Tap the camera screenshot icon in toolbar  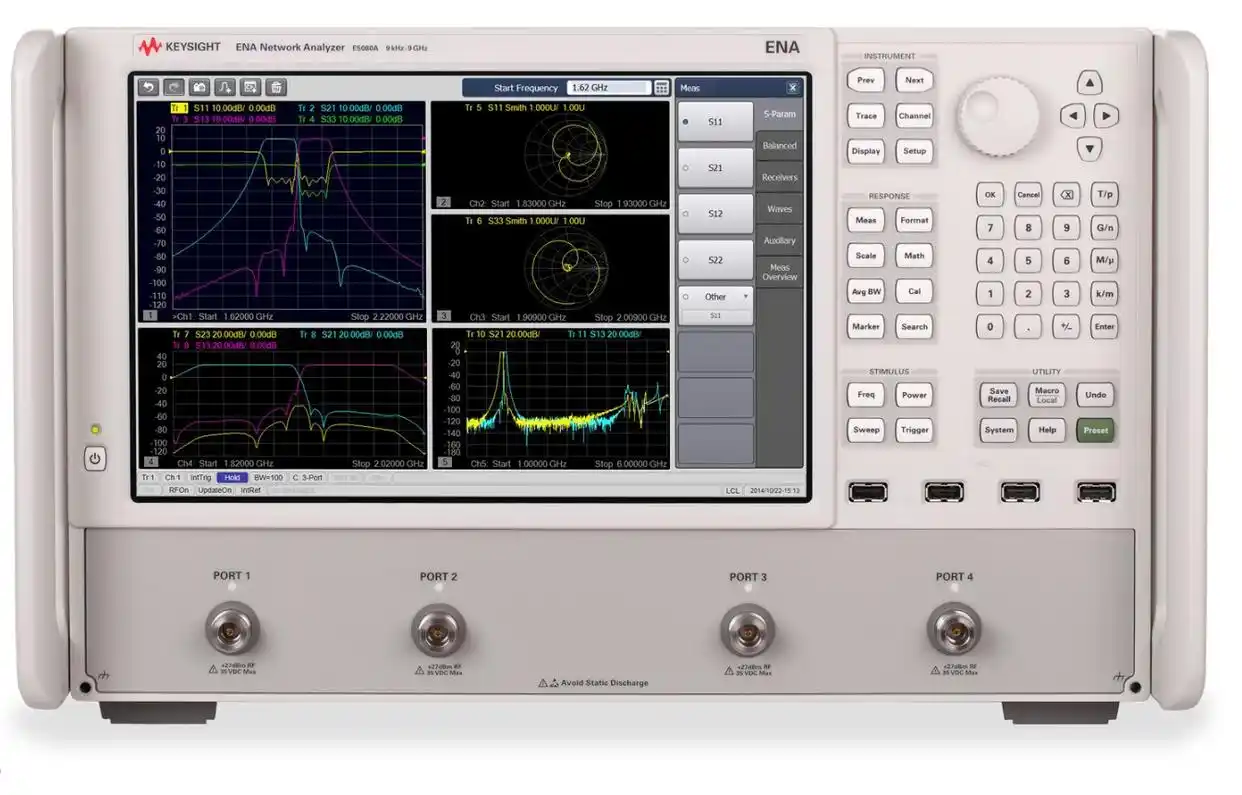click(200, 88)
